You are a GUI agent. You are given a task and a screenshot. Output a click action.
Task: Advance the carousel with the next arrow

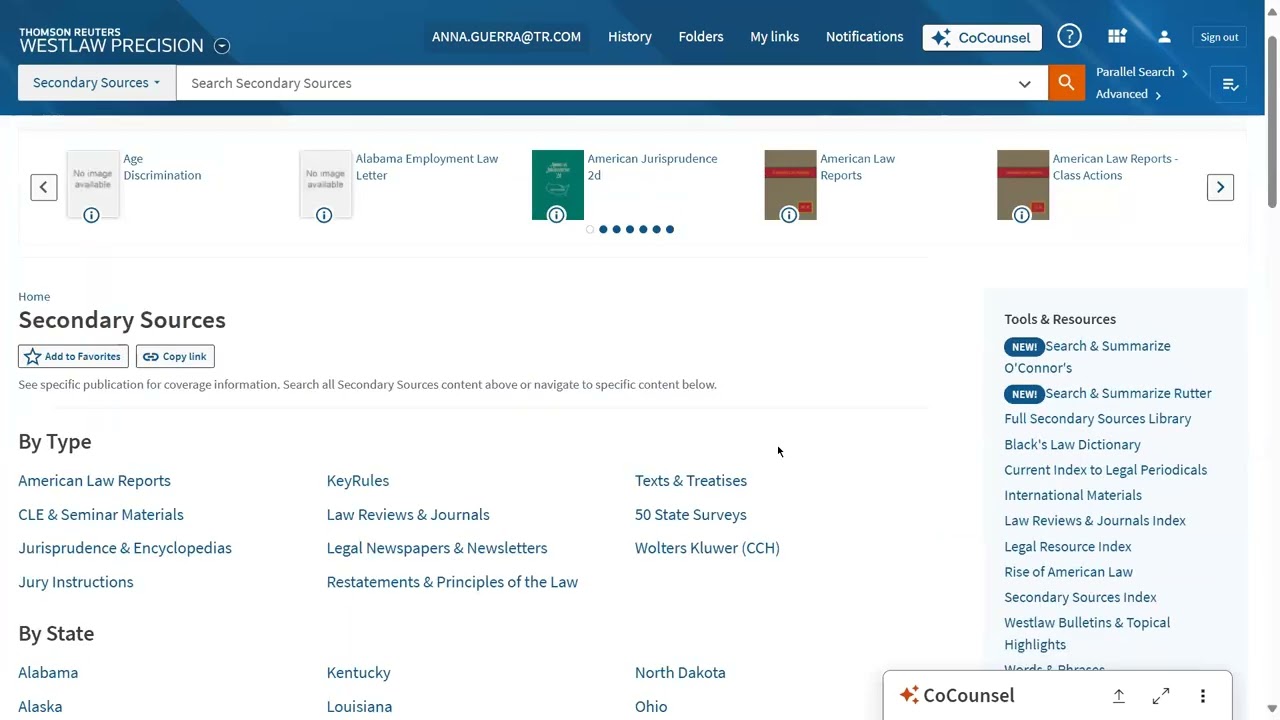1220,187
